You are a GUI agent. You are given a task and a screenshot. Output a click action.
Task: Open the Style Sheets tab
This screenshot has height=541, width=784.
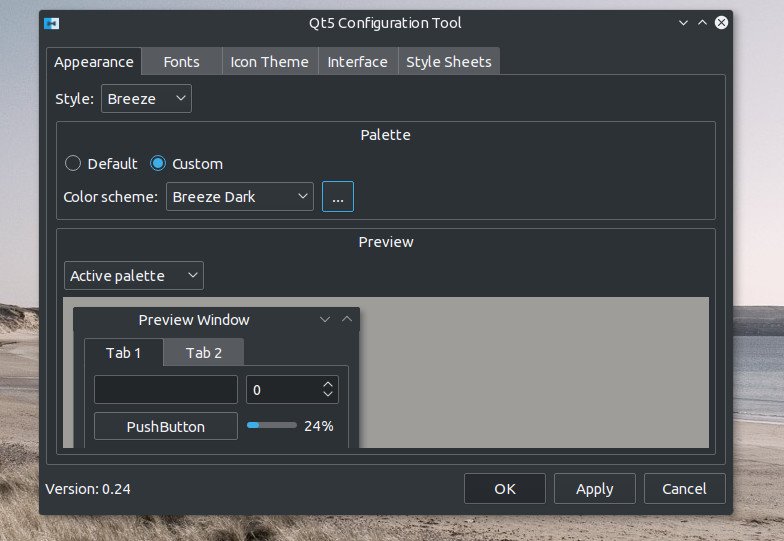(448, 62)
